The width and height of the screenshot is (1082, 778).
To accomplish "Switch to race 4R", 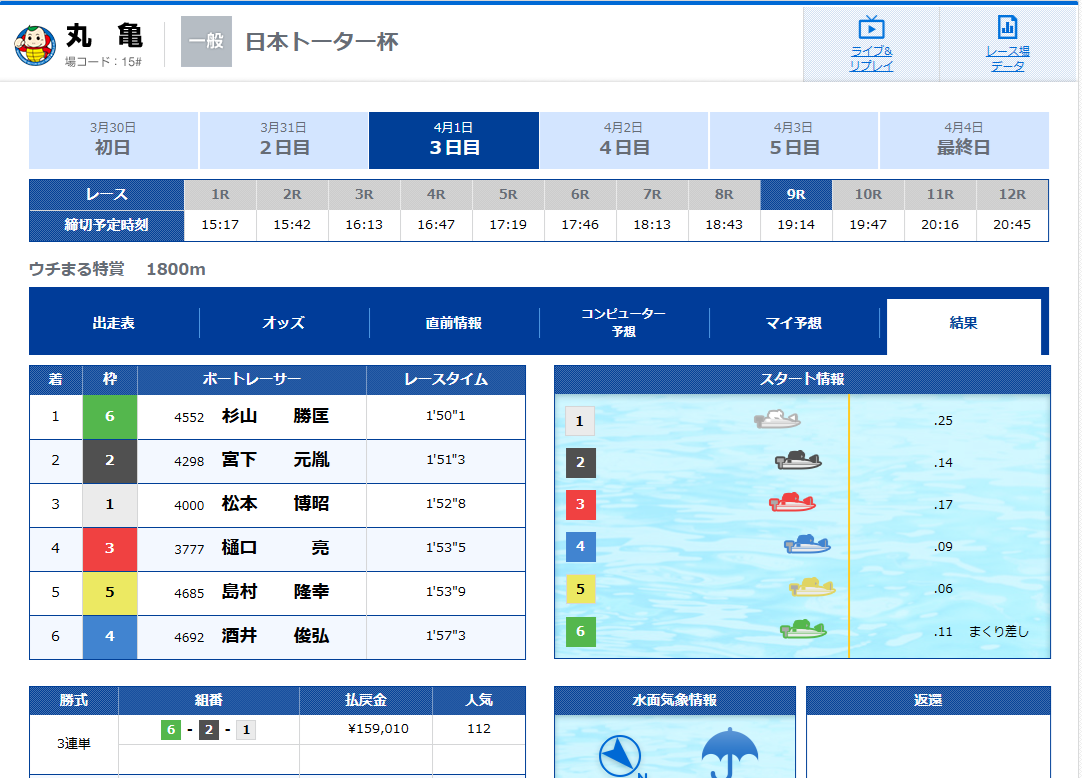I will [436, 195].
